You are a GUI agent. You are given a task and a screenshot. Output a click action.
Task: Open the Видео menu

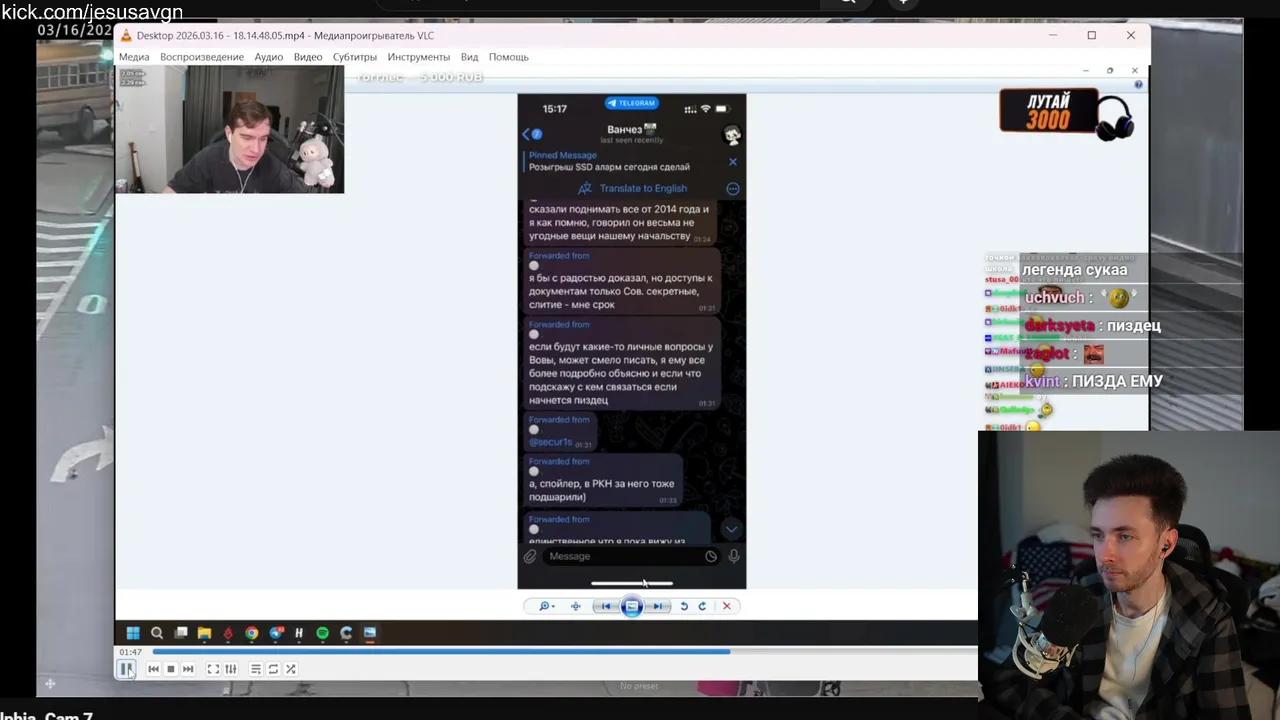308,57
